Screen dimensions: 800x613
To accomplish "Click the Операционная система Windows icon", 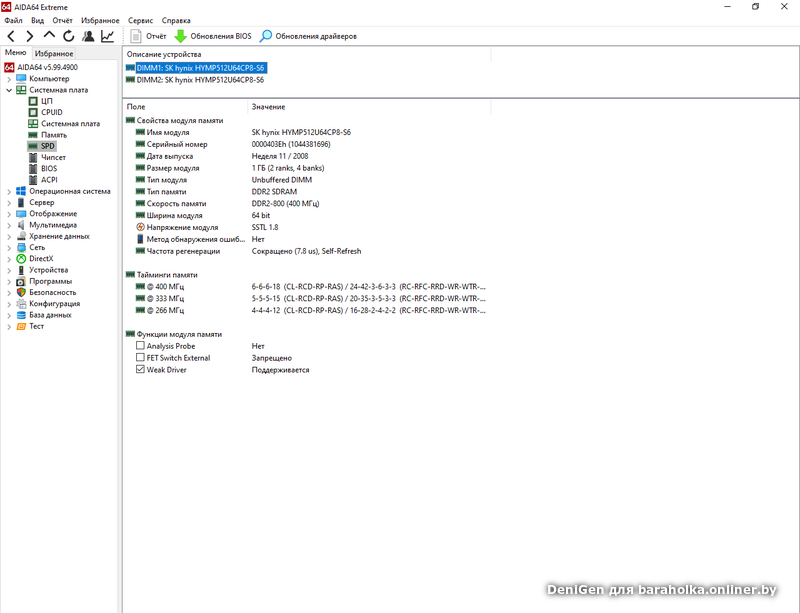I will click(x=21, y=191).
